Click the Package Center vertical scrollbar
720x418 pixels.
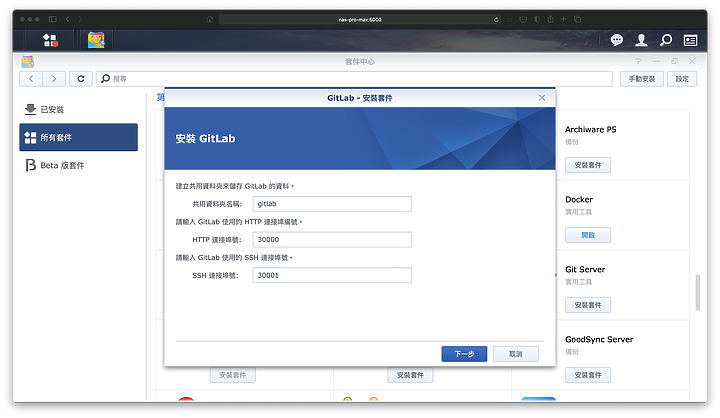[698, 293]
